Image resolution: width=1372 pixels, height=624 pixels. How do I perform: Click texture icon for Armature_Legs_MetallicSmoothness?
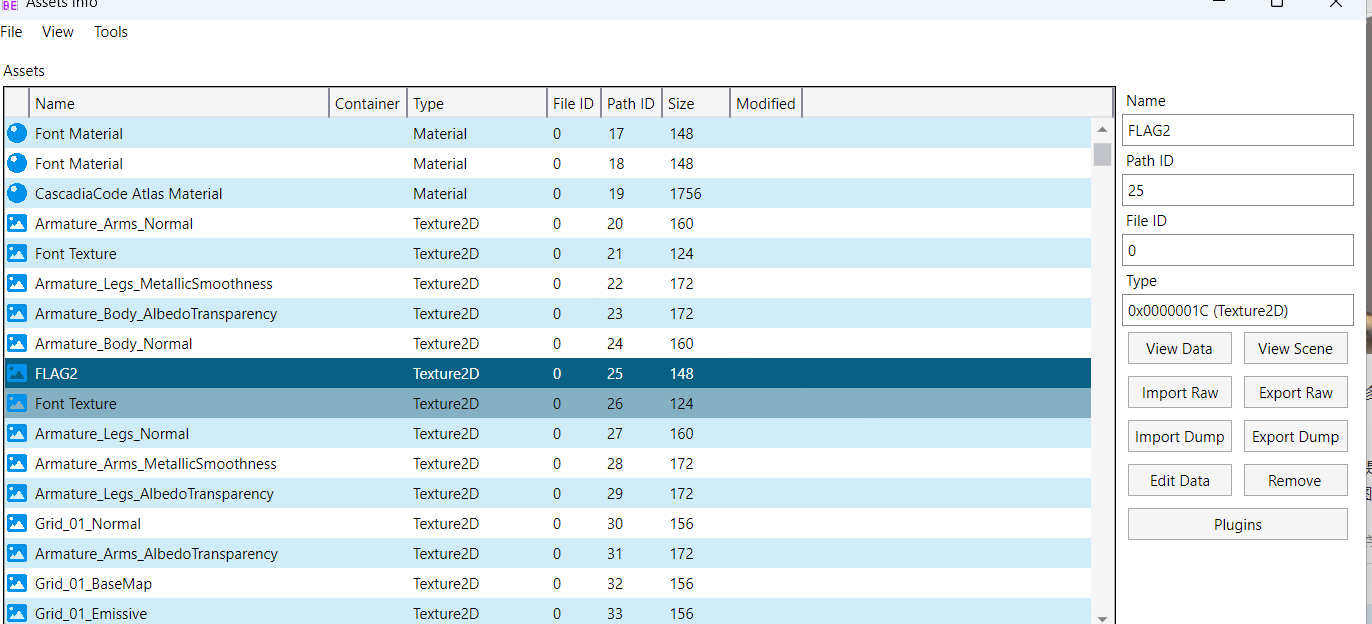point(17,283)
